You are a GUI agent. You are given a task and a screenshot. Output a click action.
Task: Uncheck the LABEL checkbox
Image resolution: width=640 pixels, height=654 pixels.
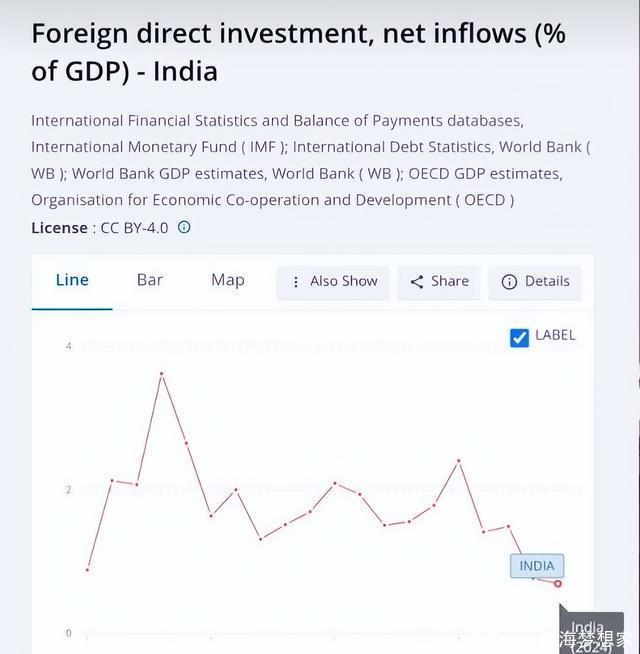pos(519,337)
